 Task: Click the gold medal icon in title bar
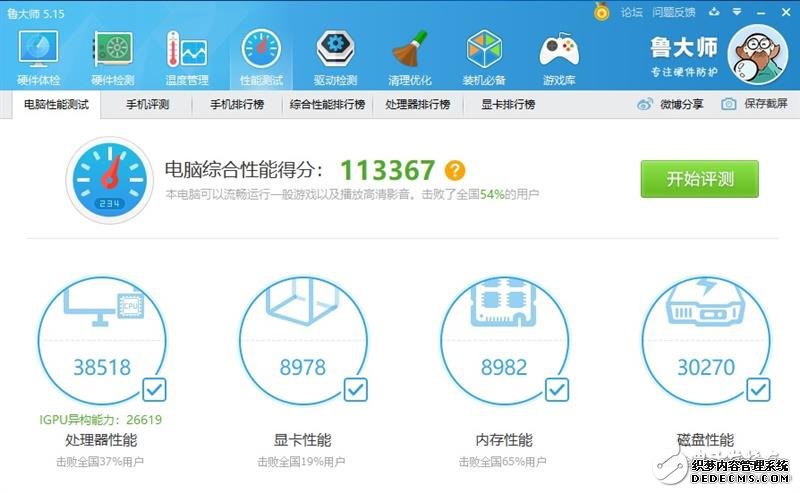tap(602, 11)
